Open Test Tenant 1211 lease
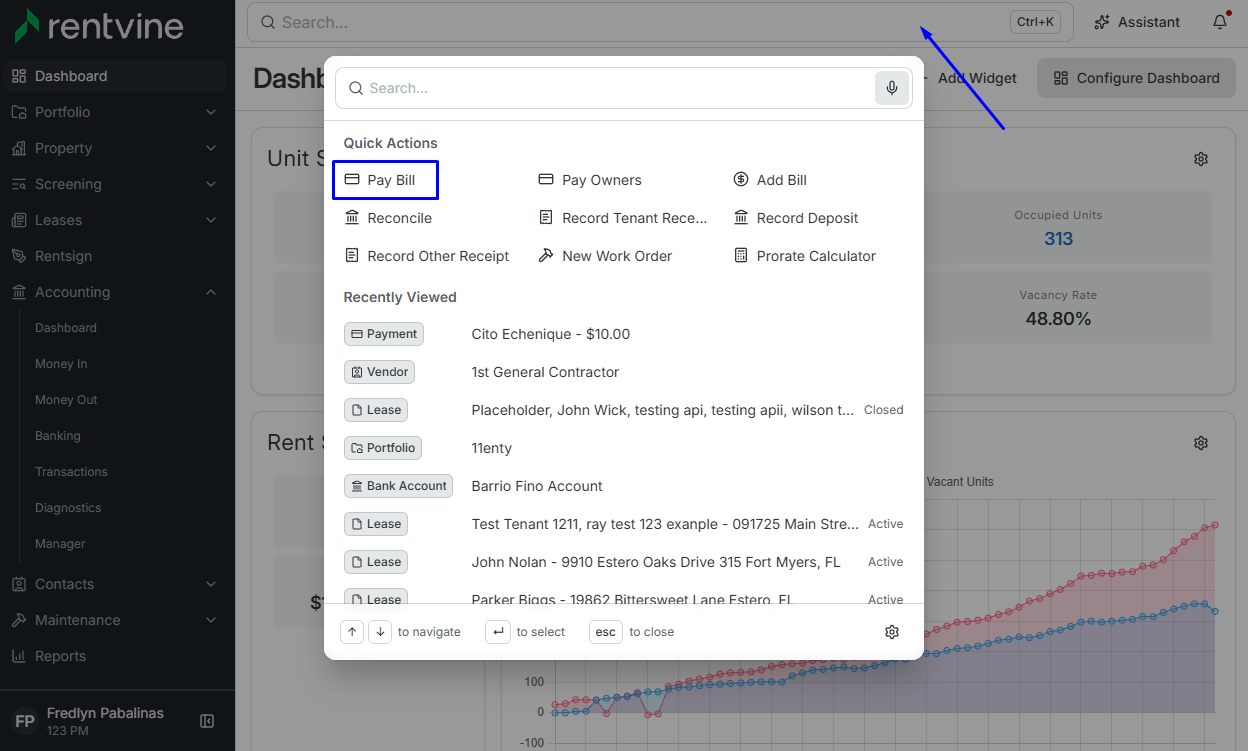Image resolution: width=1248 pixels, height=751 pixels. pyautogui.click(x=624, y=524)
